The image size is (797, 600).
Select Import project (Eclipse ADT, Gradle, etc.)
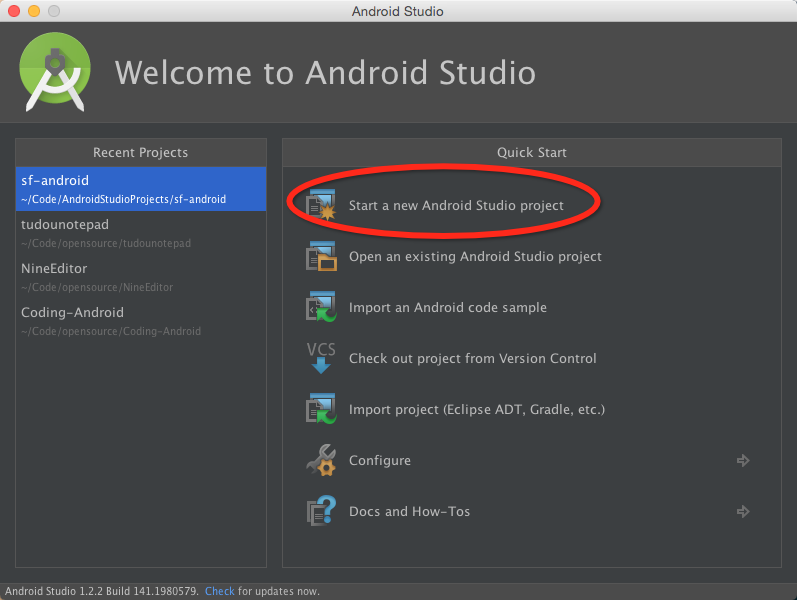477,409
